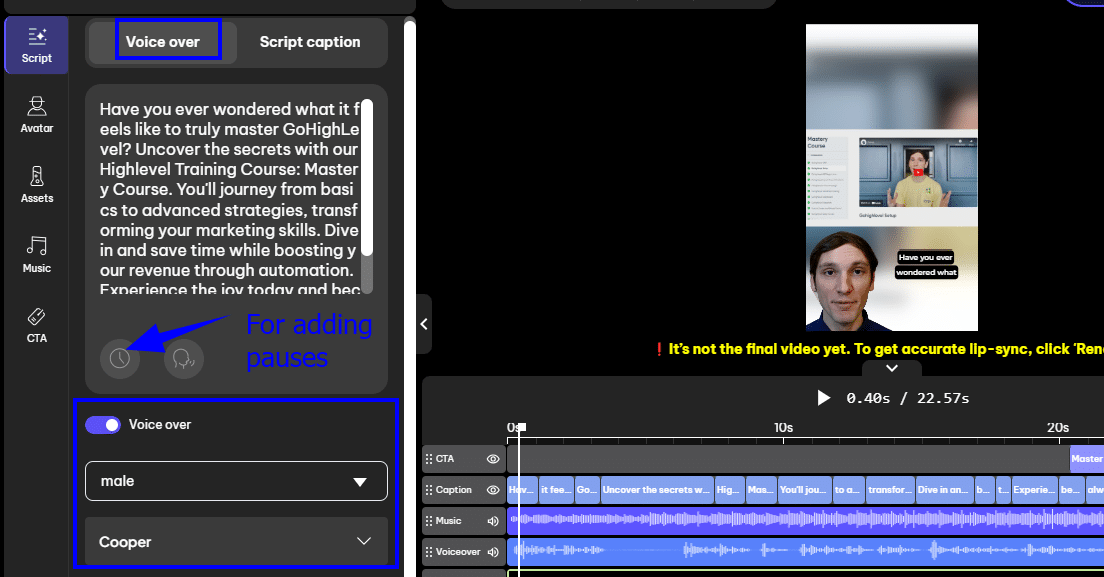1104x577 pixels.
Task: Toggle the Voice over switch off
Action: (103, 425)
